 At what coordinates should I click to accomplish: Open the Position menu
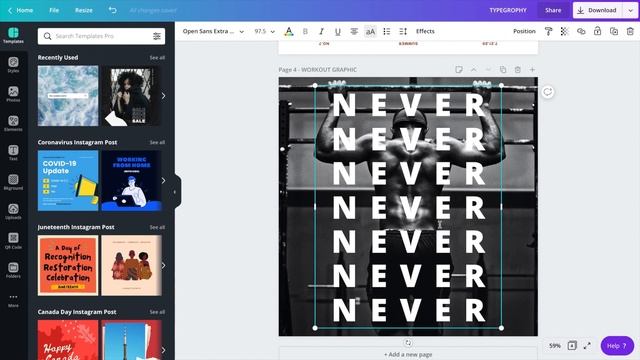524,31
